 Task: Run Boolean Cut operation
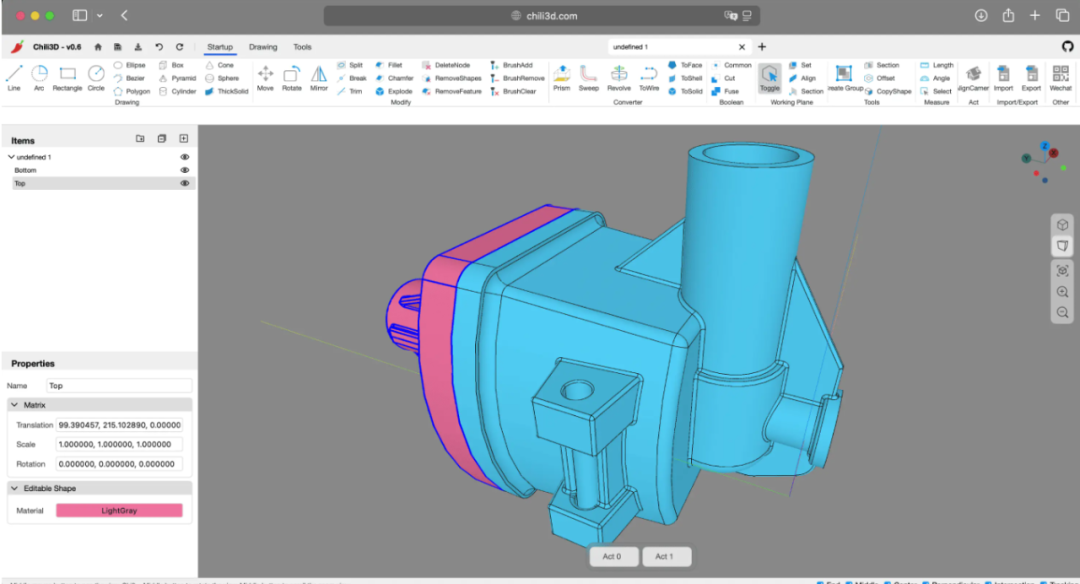coord(723,78)
